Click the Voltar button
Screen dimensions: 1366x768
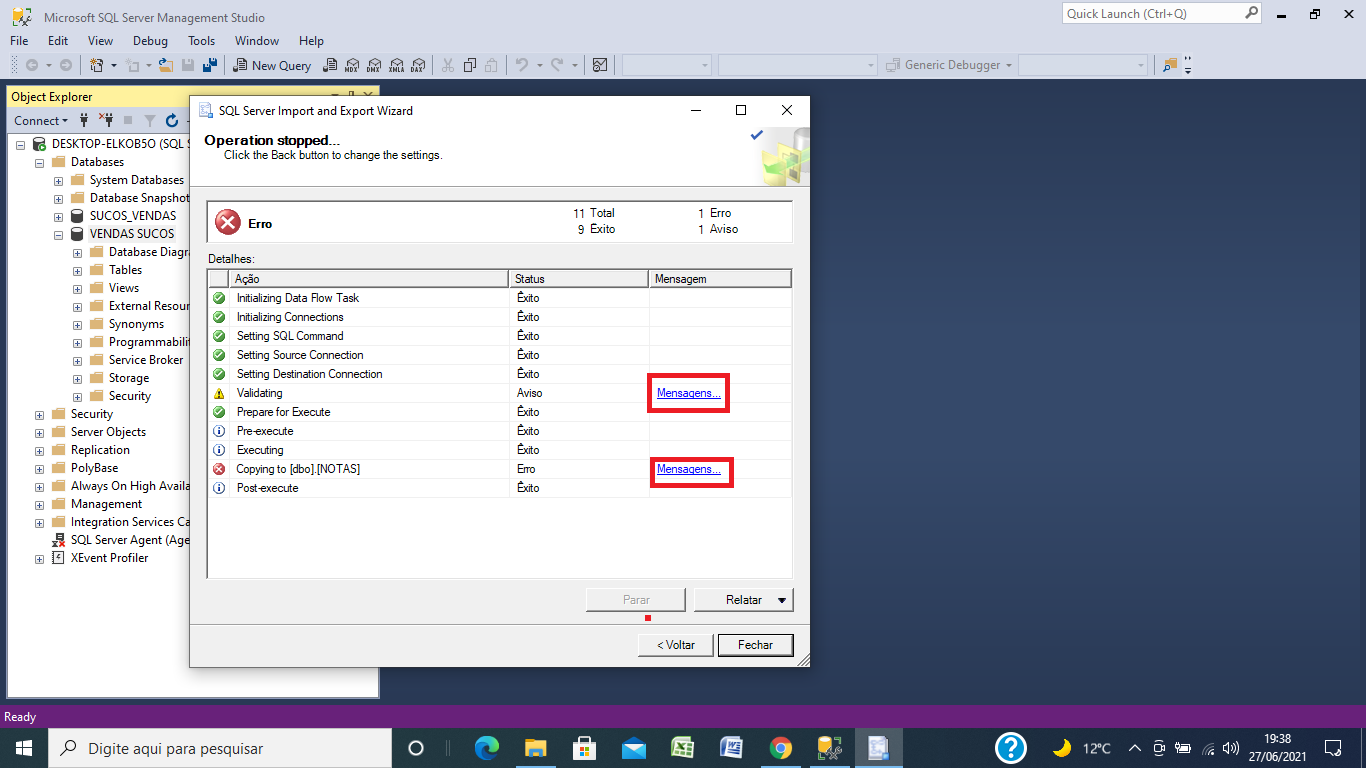[x=676, y=645]
